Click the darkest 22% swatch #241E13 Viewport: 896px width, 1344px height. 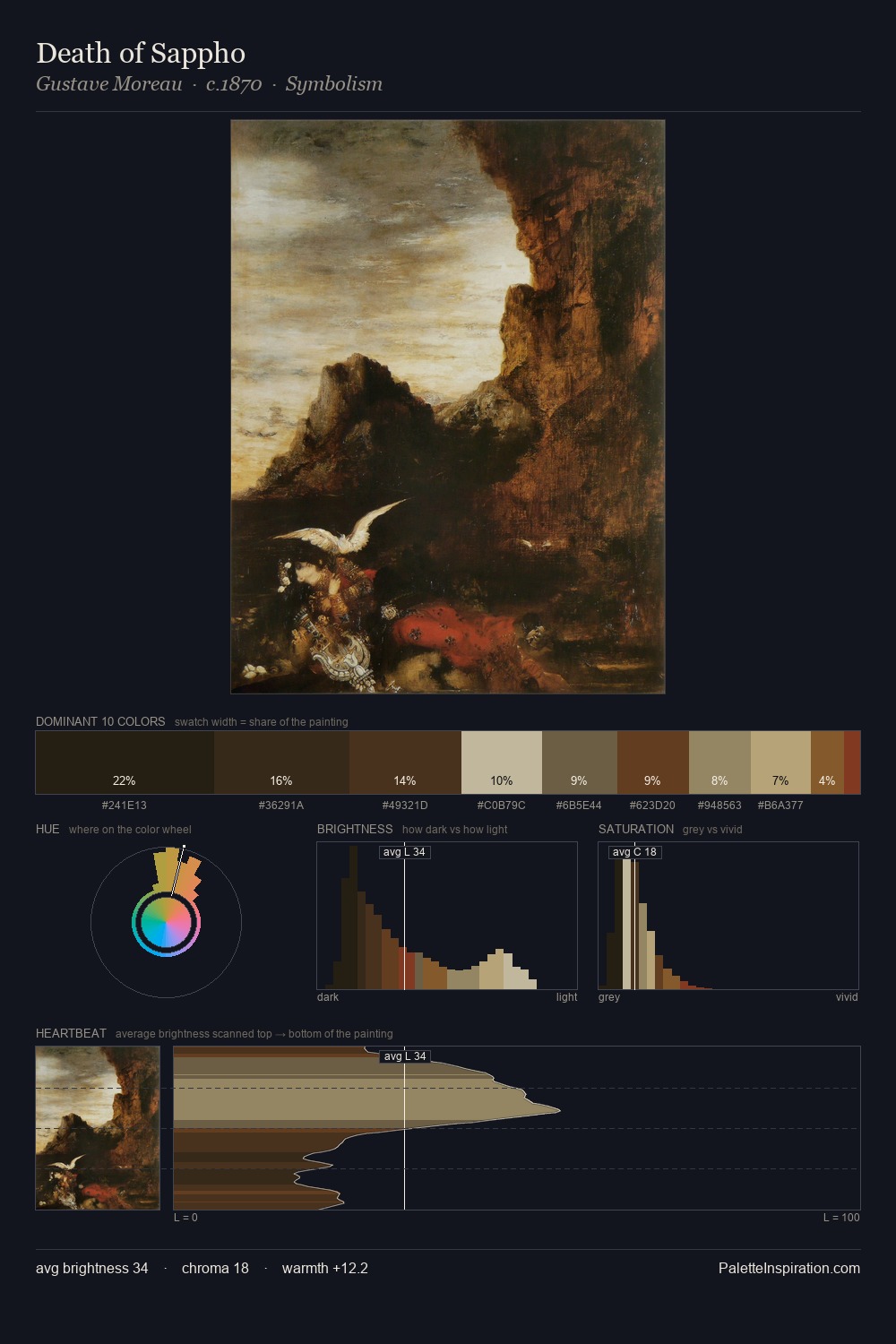click(125, 762)
